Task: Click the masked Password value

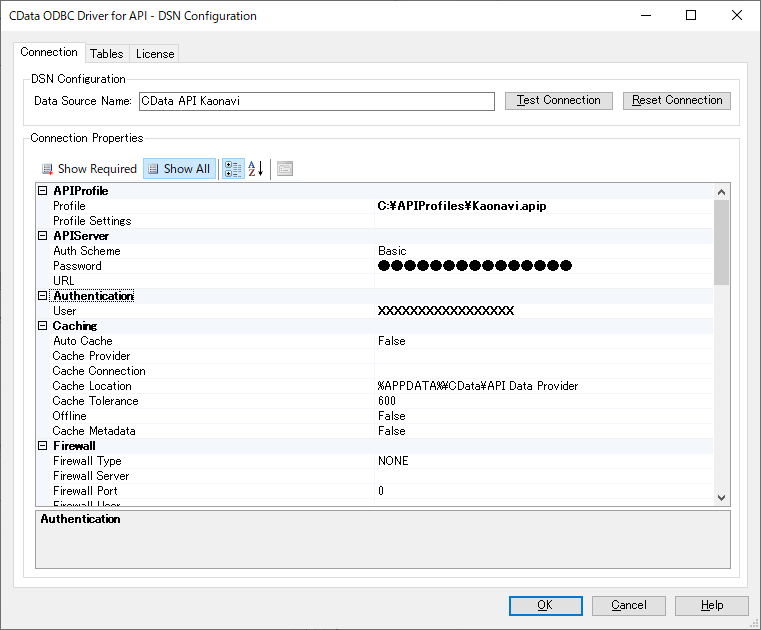Action: (475, 266)
